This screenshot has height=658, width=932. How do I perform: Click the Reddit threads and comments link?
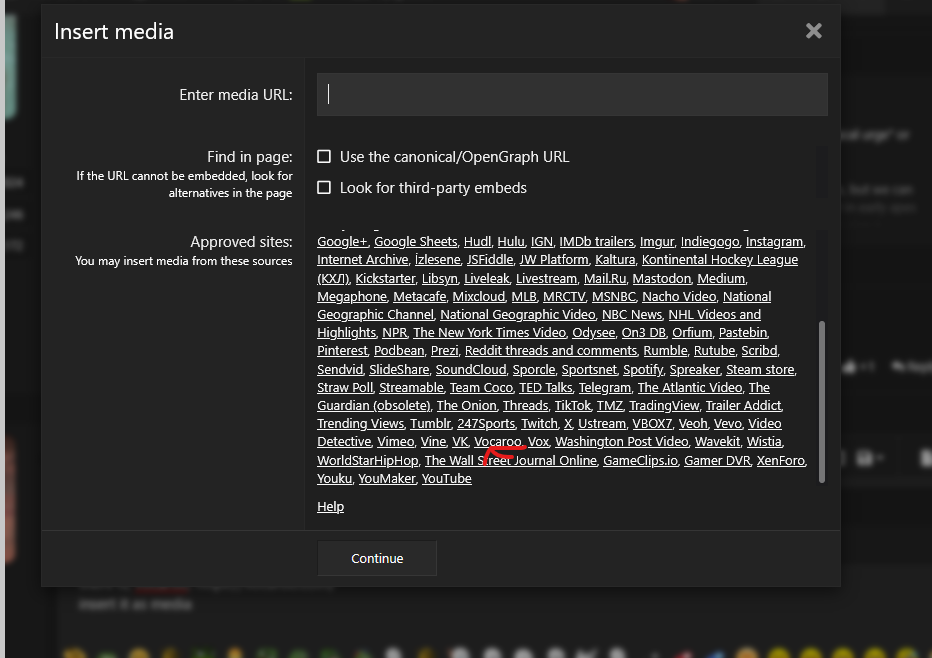click(551, 351)
